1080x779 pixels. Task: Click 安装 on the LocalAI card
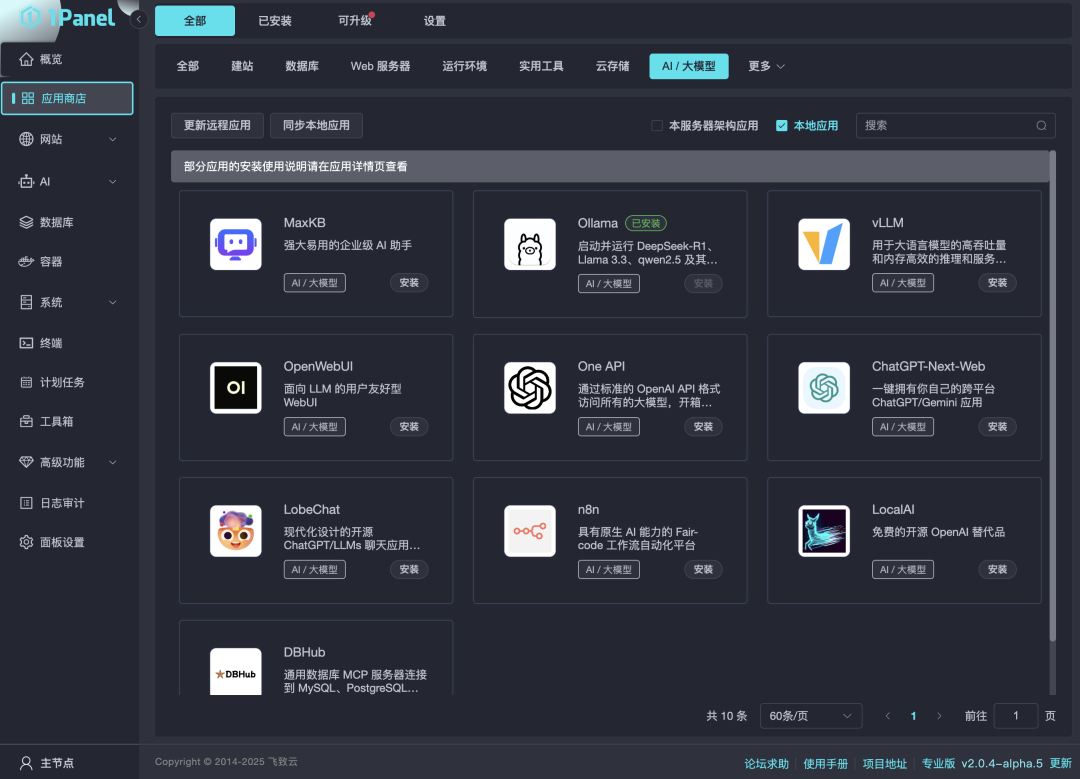click(997, 569)
